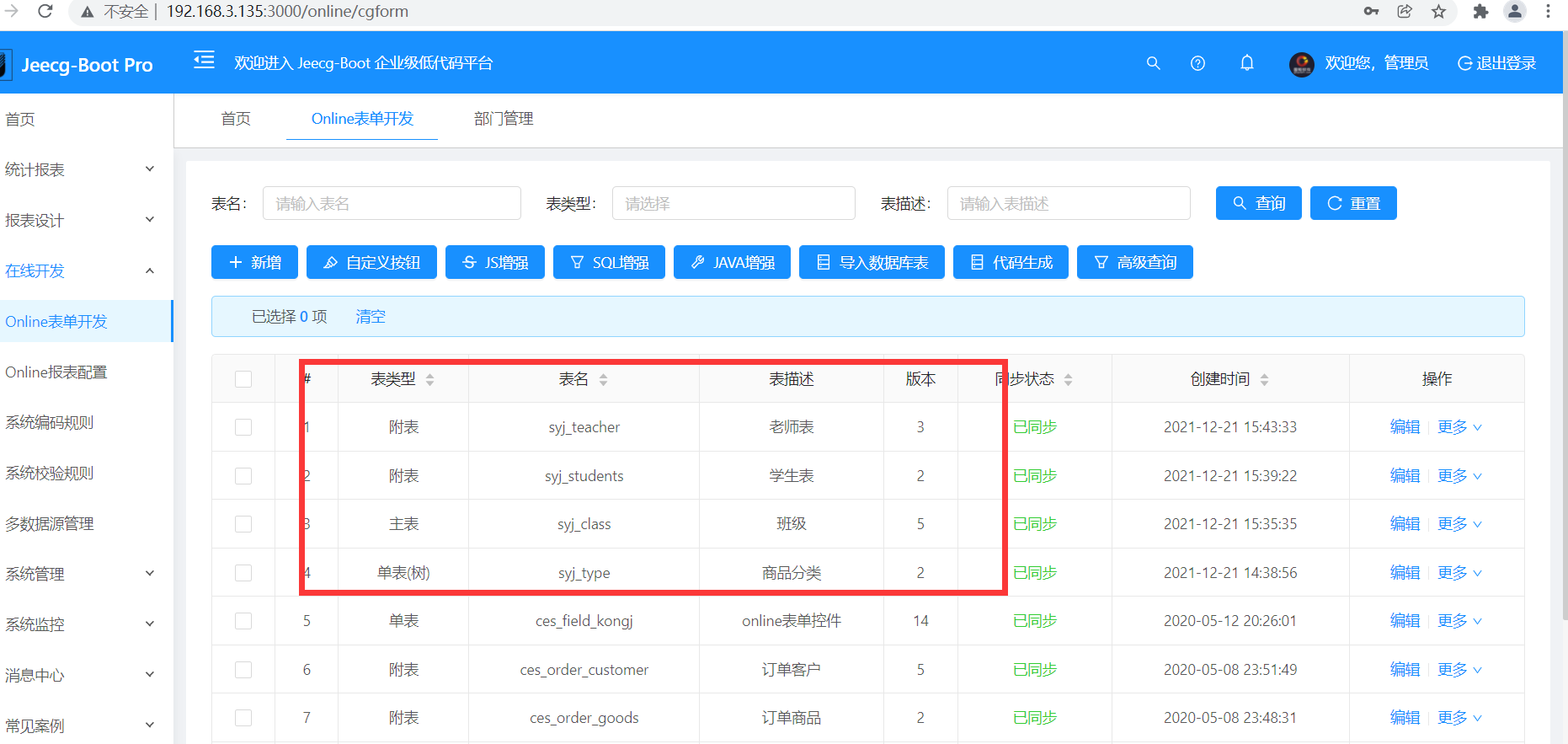Click 清空 link to clear selection
This screenshot has height=744, width=1568.
(371, 317)
